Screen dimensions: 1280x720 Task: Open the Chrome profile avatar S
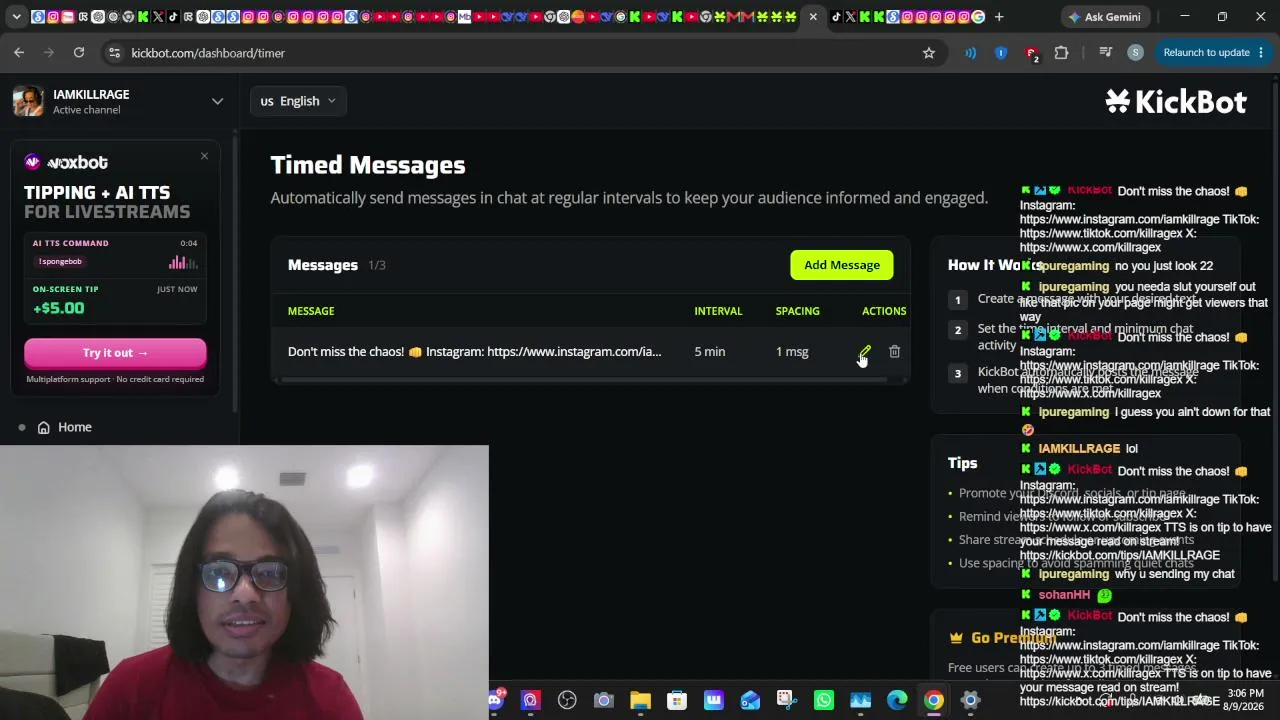point(1135,53)
